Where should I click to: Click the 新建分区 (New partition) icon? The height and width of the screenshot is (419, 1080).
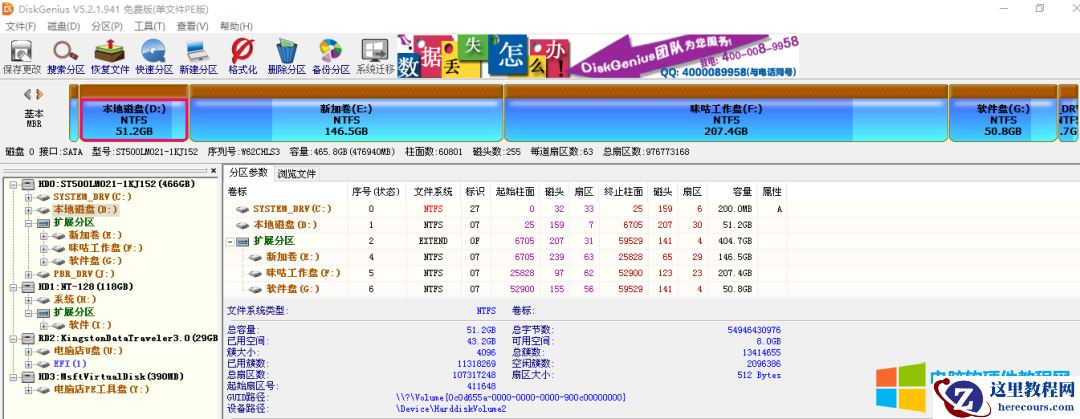[x=198, y=57]
